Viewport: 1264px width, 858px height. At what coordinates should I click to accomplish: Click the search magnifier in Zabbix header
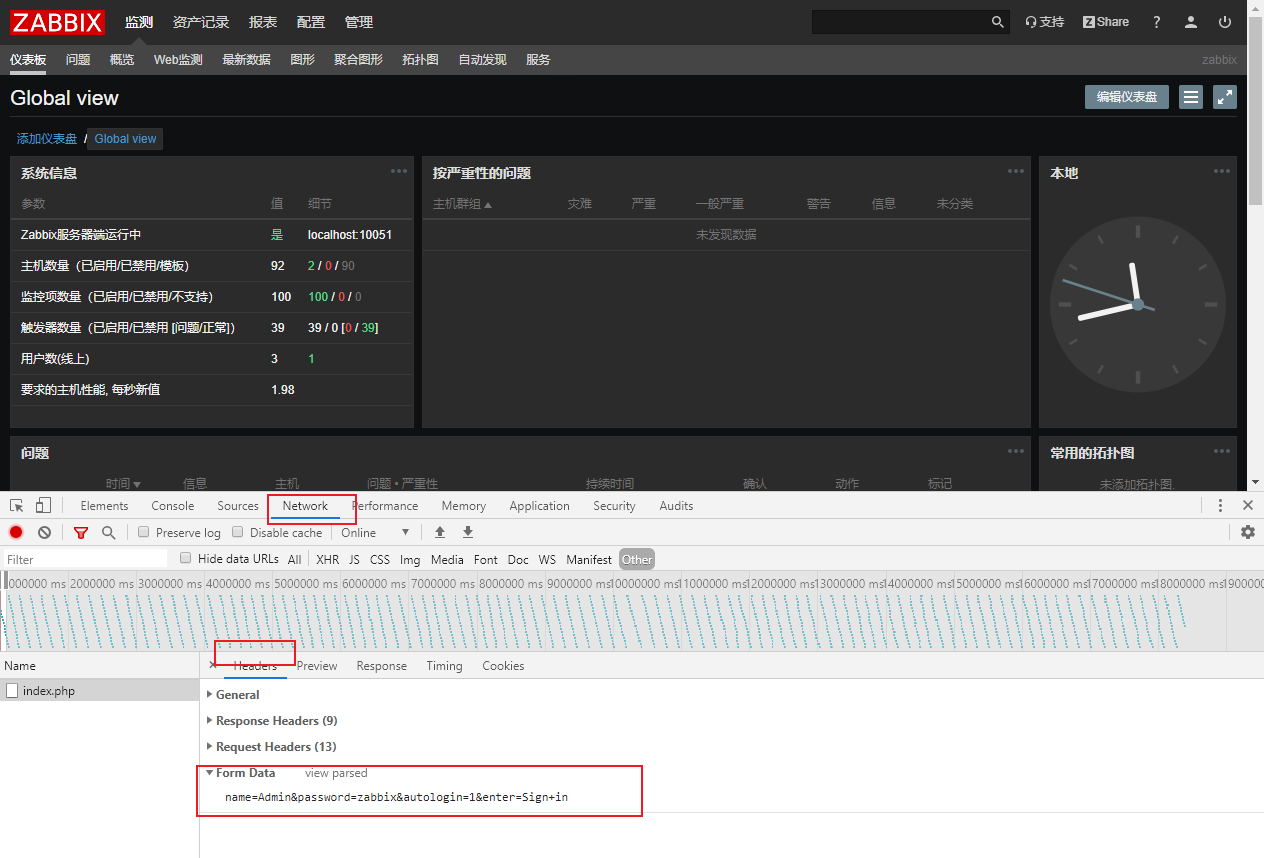tap(997, 21)
